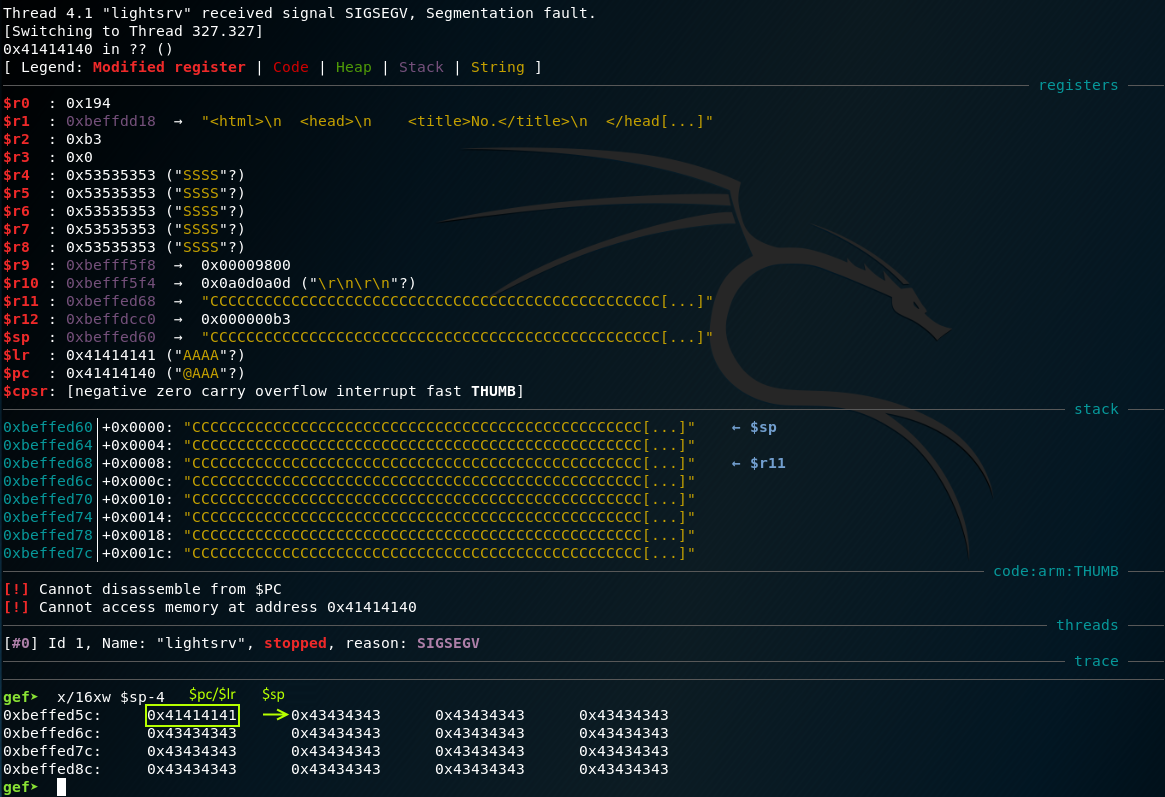Screen dimensions: 1165x797
Task: Click the '0x41414140 in ?? ()' line
Action: tap(88, 49)
